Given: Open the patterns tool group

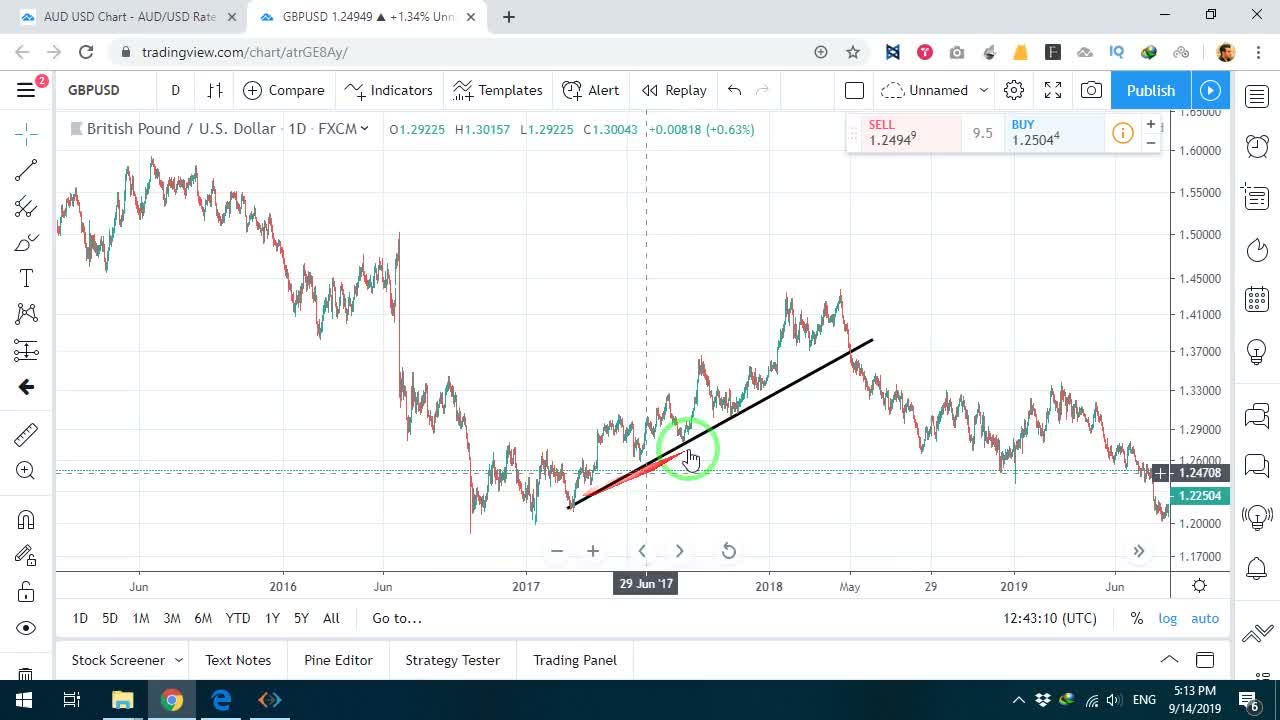Looking at the screenshot, I should 26,314.
